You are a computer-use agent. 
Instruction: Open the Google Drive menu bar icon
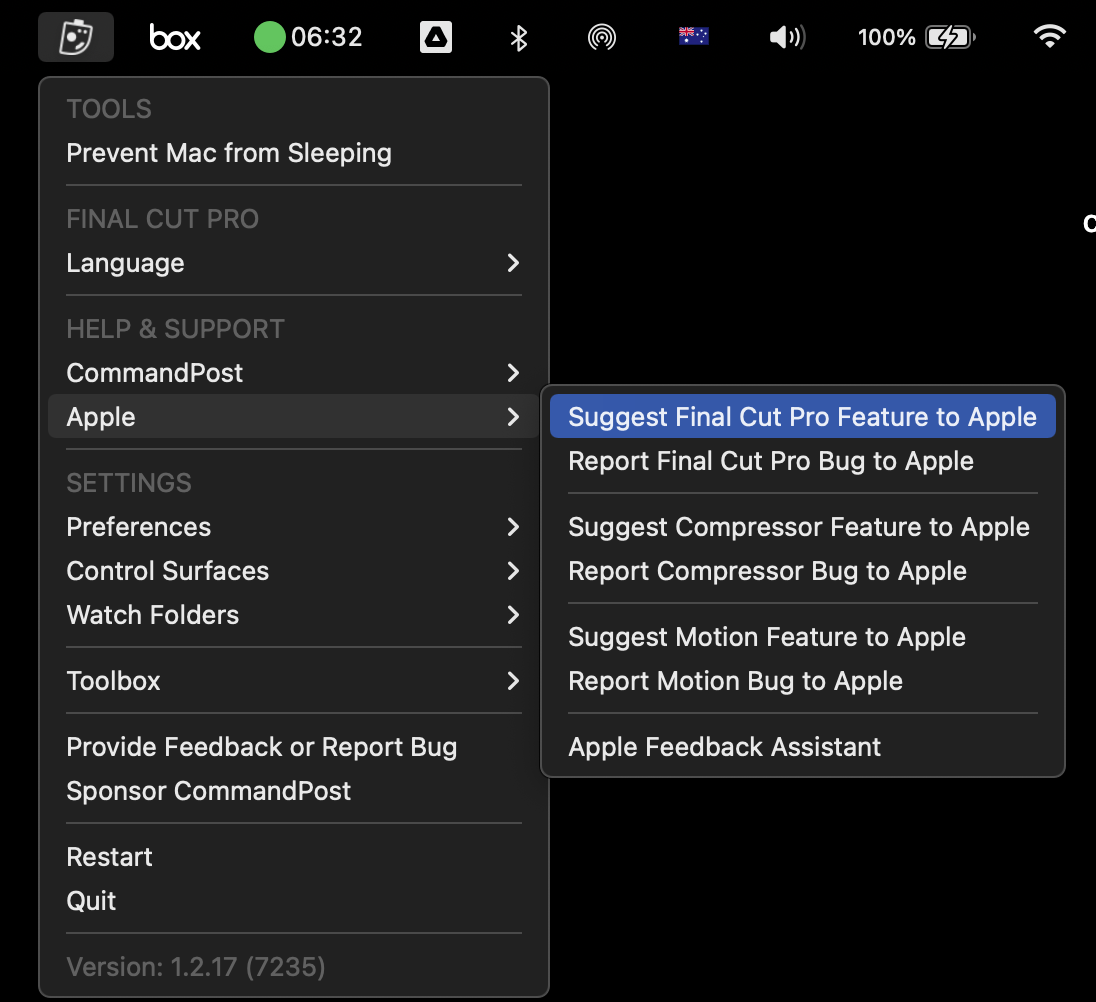[x=435, y=37]
